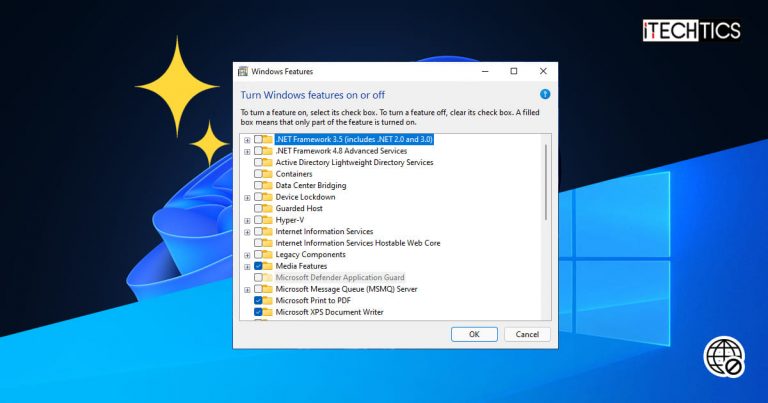The image size is (768, 403).
Task: Open the blue help icon
Action: pos(545,94)
